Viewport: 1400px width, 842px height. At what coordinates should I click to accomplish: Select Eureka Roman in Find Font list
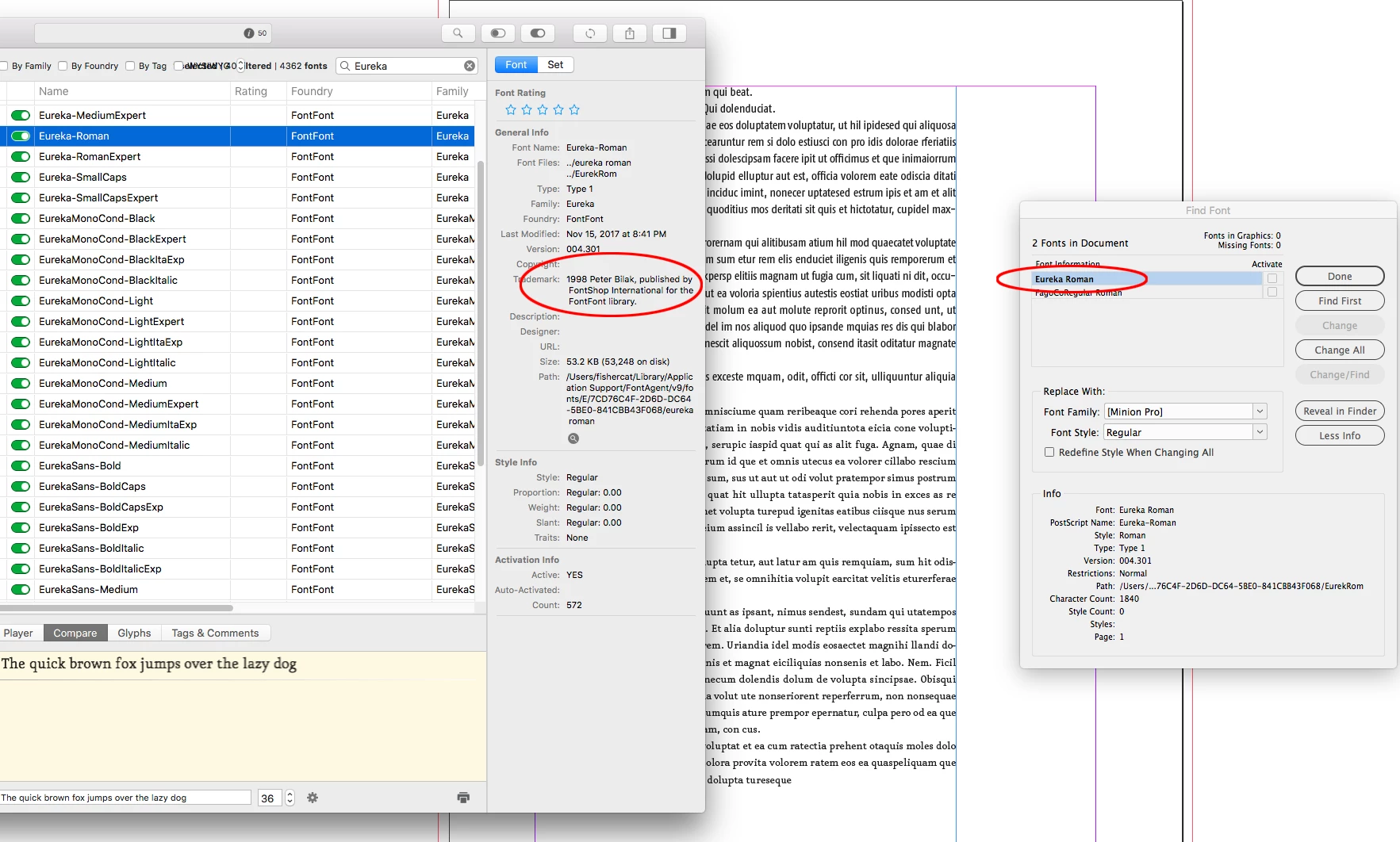point(1147,278)
